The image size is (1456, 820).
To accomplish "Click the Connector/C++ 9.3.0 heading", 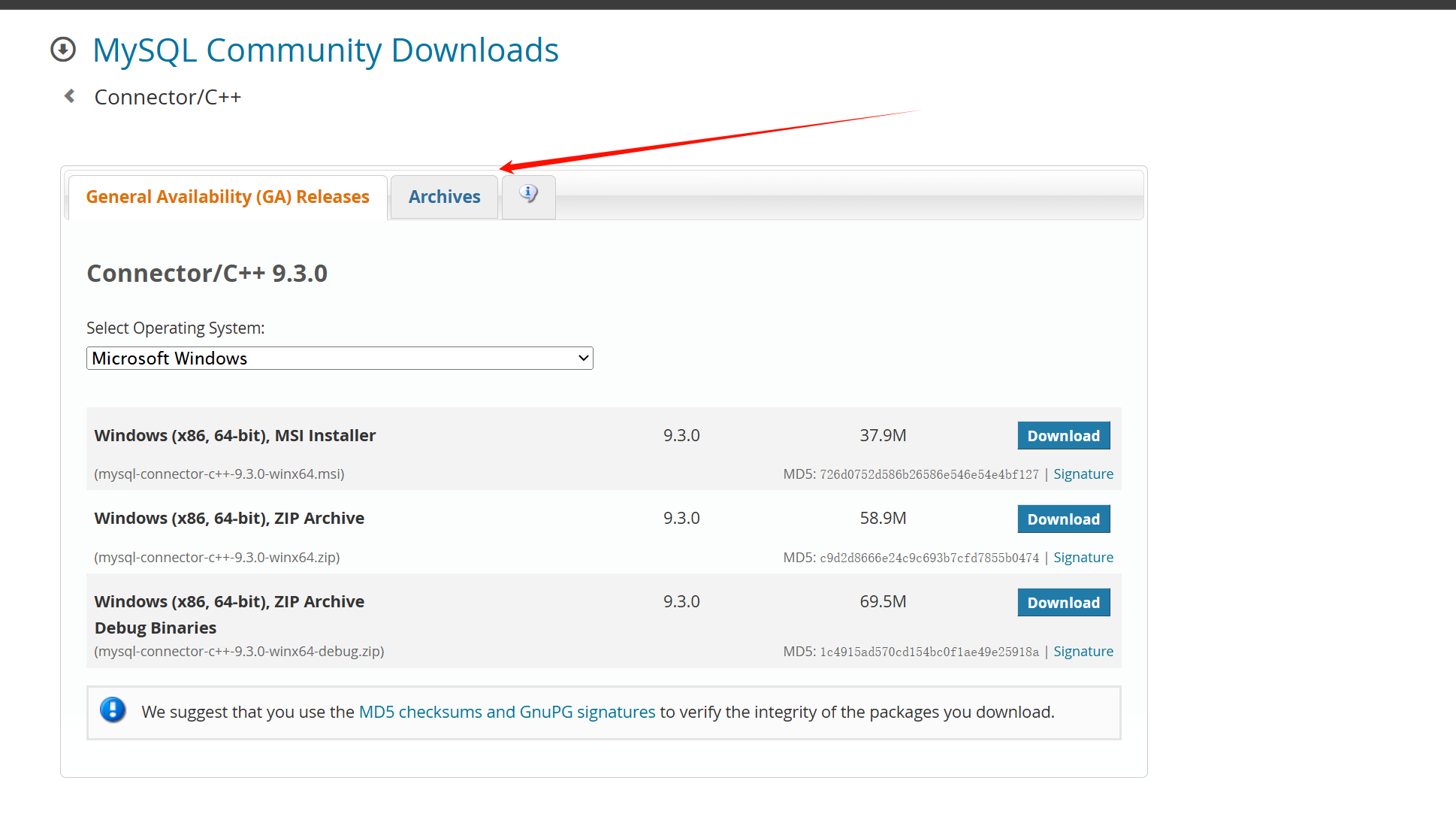I will pos(207,274).
